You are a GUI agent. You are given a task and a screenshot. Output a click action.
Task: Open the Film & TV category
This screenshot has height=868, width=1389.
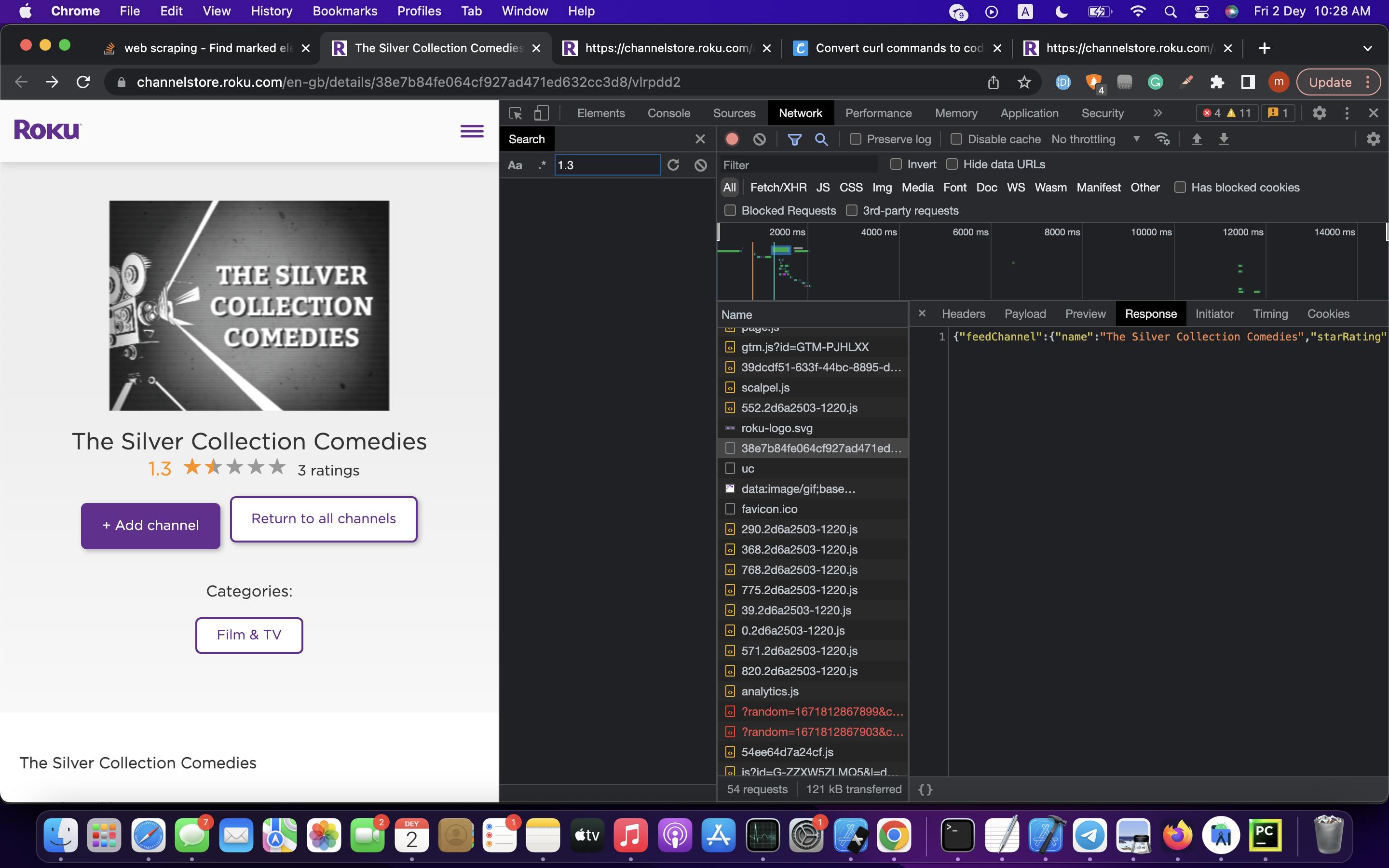pyautogui.click(x=249, y=635)
